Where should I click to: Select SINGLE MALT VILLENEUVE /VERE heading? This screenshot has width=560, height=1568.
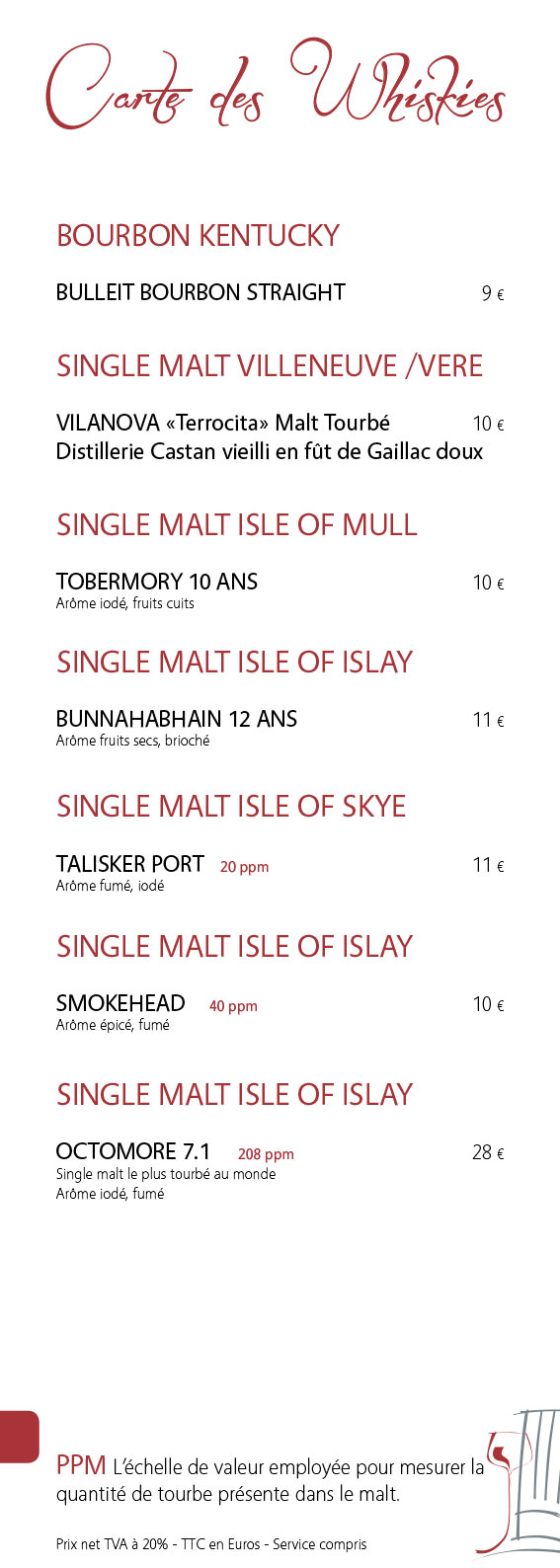point(270,366)
